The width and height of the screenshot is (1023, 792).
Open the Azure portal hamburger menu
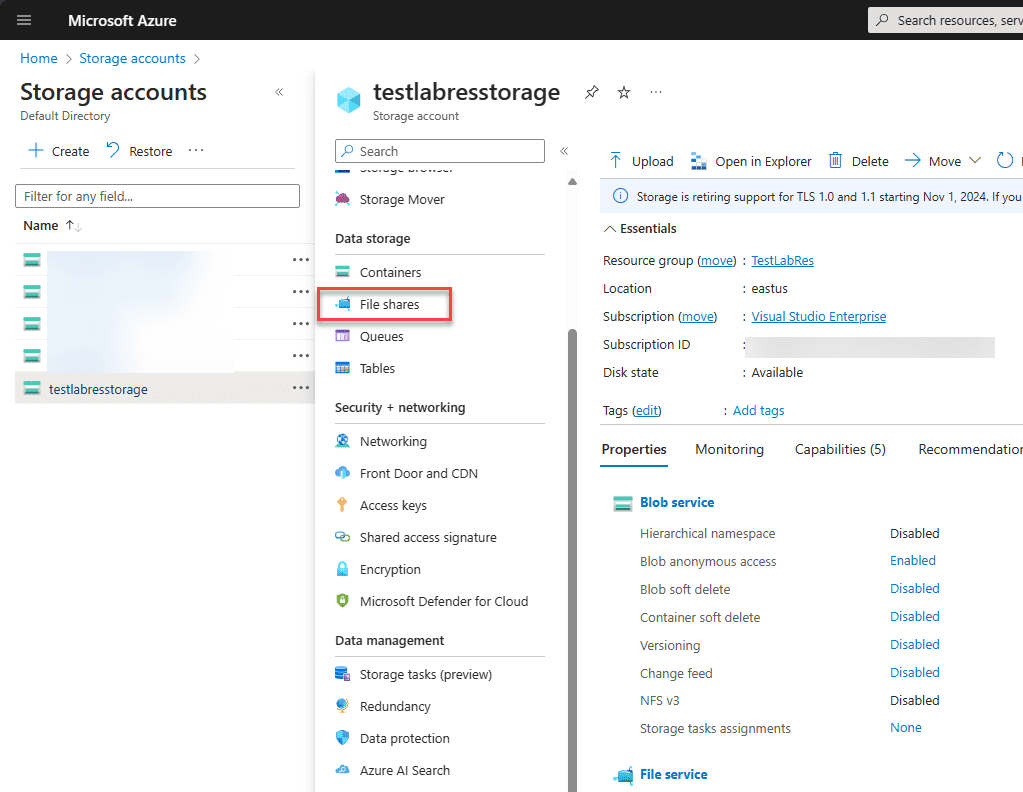(x=24, y=20)
